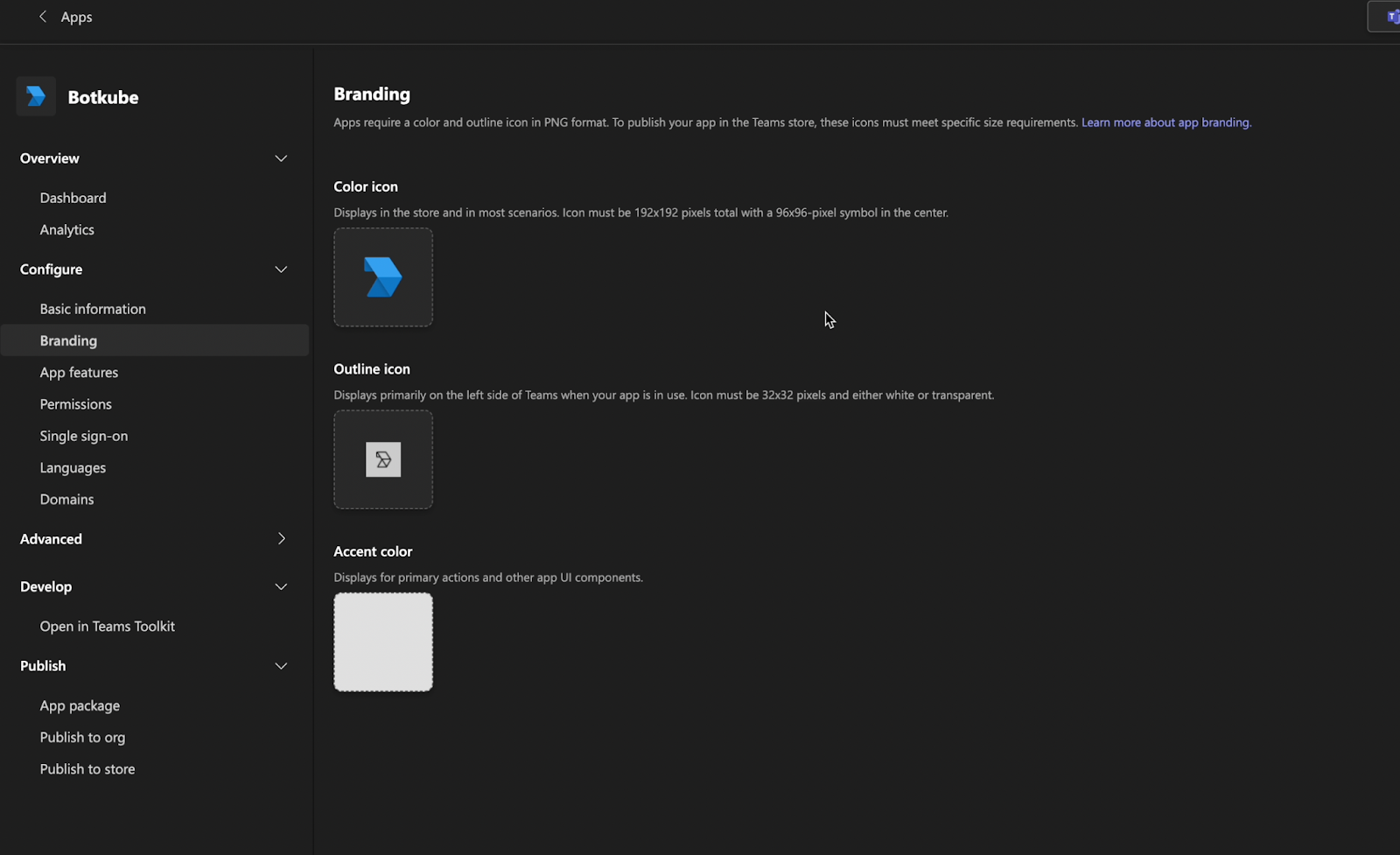The width and height of the screenshot is (1400, 855).
Task: Open the Permissions configuration page
Action: coord(75,403)
